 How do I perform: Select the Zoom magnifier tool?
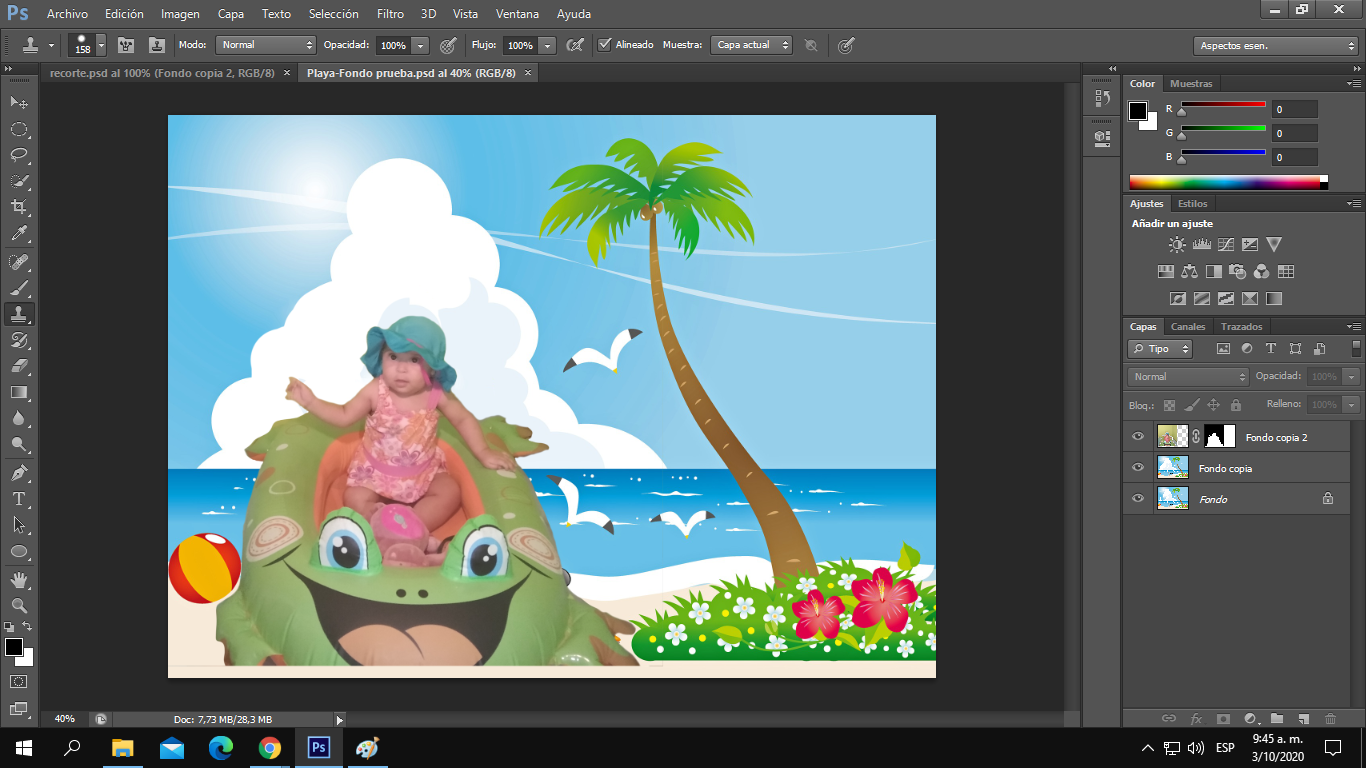19,605
